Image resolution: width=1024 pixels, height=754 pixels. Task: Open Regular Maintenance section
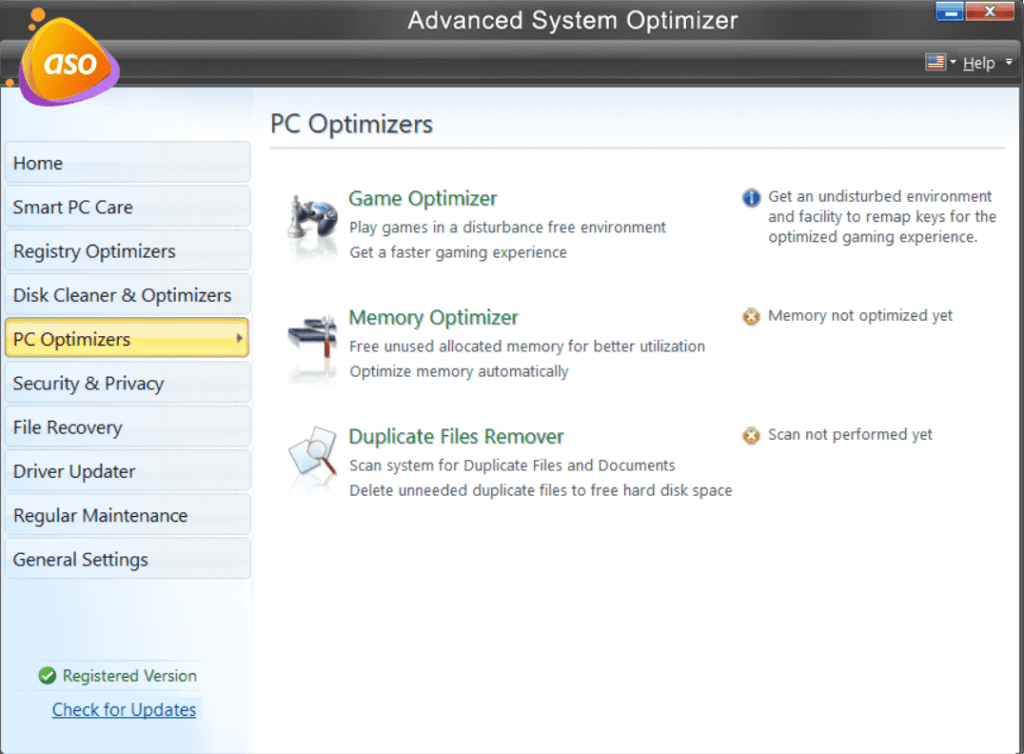point(127,515)
